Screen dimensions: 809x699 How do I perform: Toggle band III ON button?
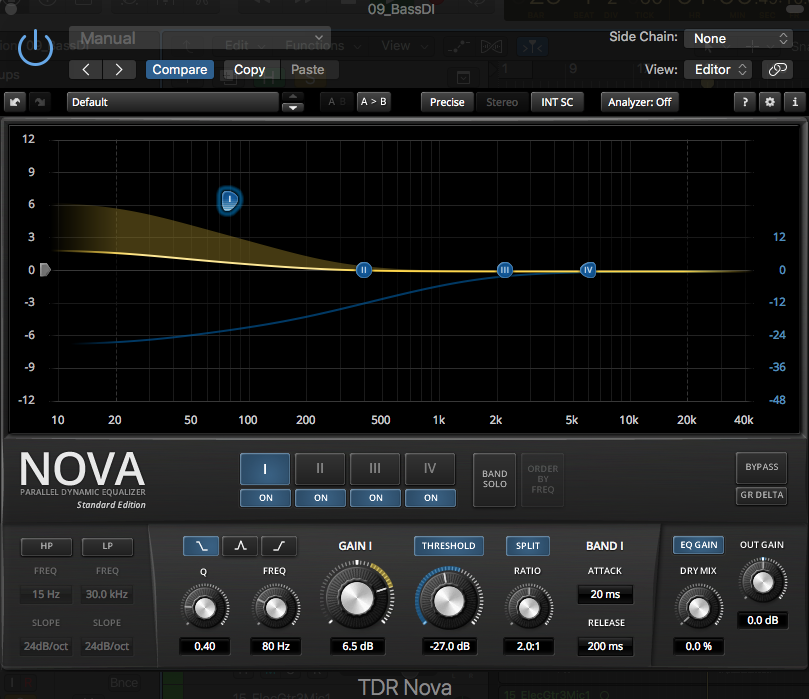pyautogui.click(x=376, y=498)
